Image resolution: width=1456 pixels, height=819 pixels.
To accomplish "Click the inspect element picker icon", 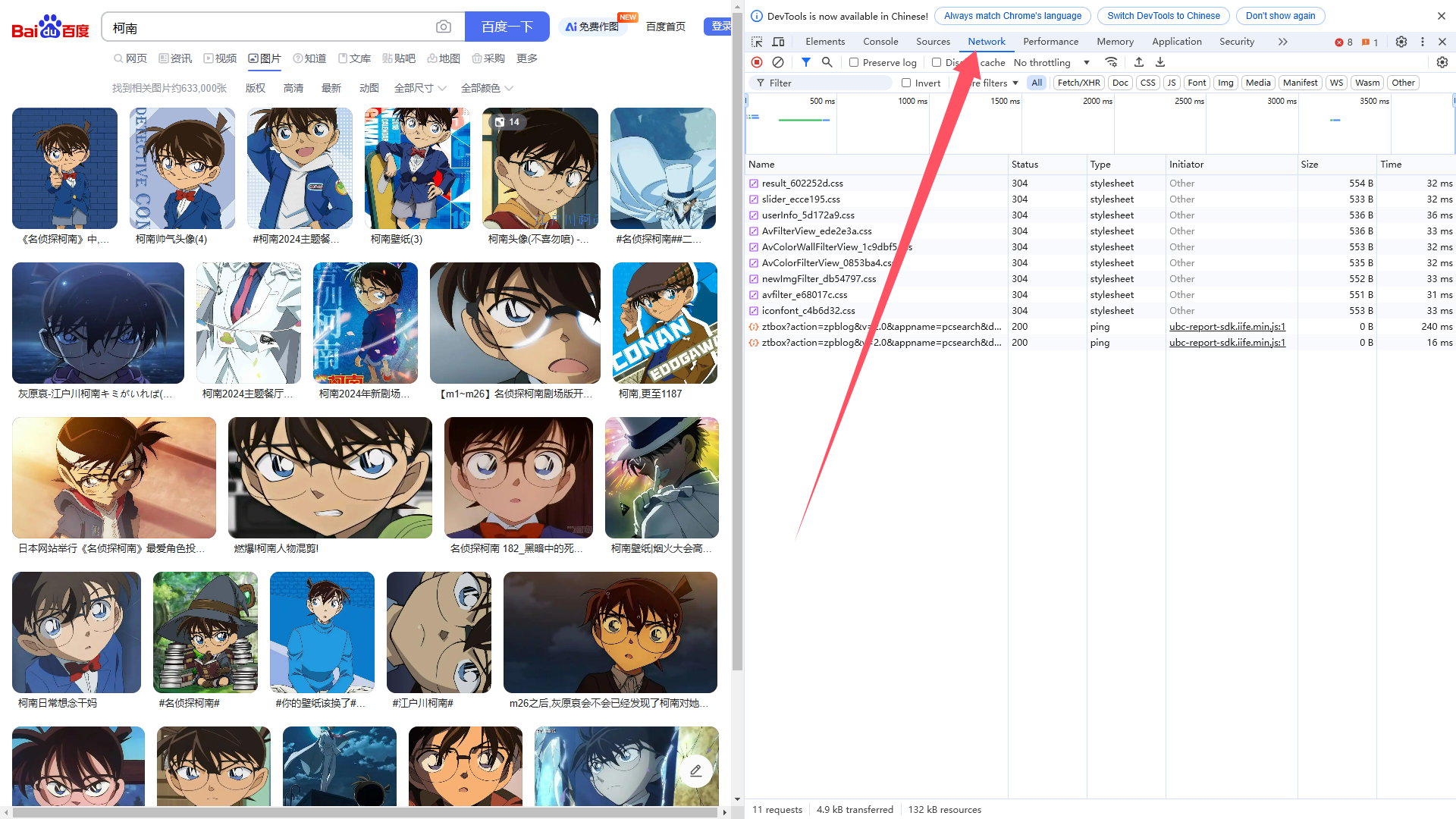I will (x=757, y=42).
